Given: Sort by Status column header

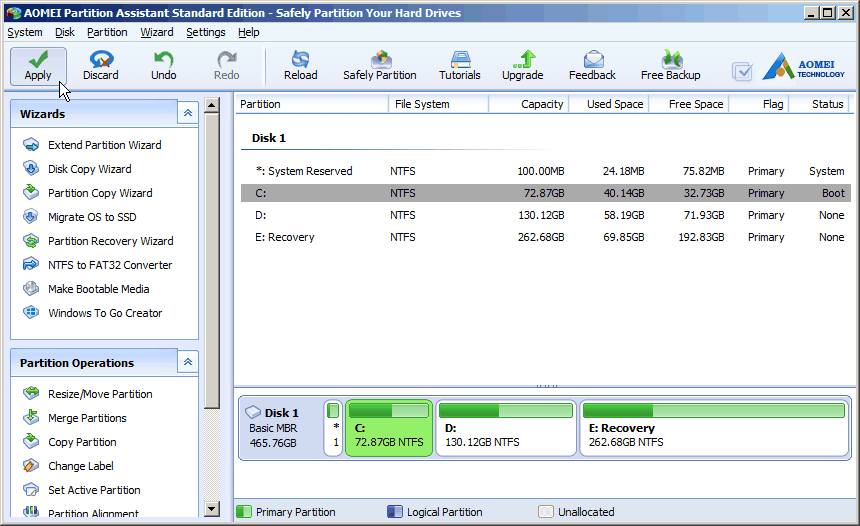Looking at the screenshot, I should pyautogui.click(x=819, y=104).
